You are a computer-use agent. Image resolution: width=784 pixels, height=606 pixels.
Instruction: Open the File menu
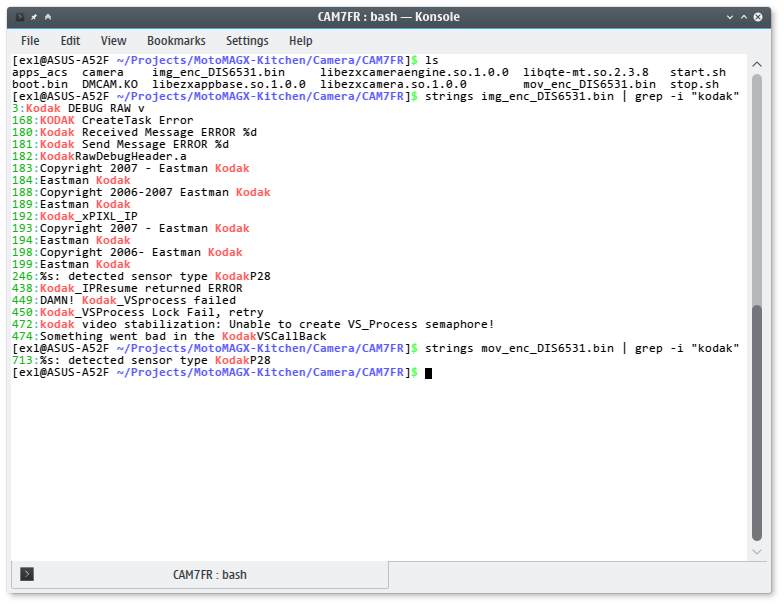(30, 40)
